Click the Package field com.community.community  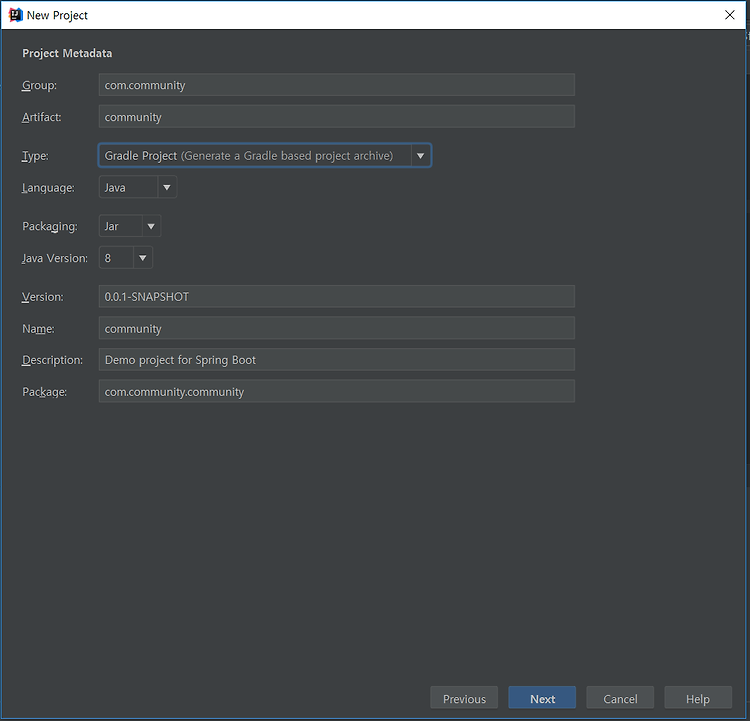(336, 391)
